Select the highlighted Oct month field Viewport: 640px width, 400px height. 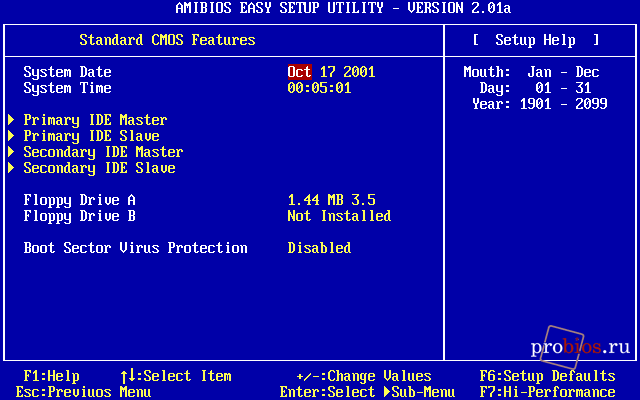[300, 72]
